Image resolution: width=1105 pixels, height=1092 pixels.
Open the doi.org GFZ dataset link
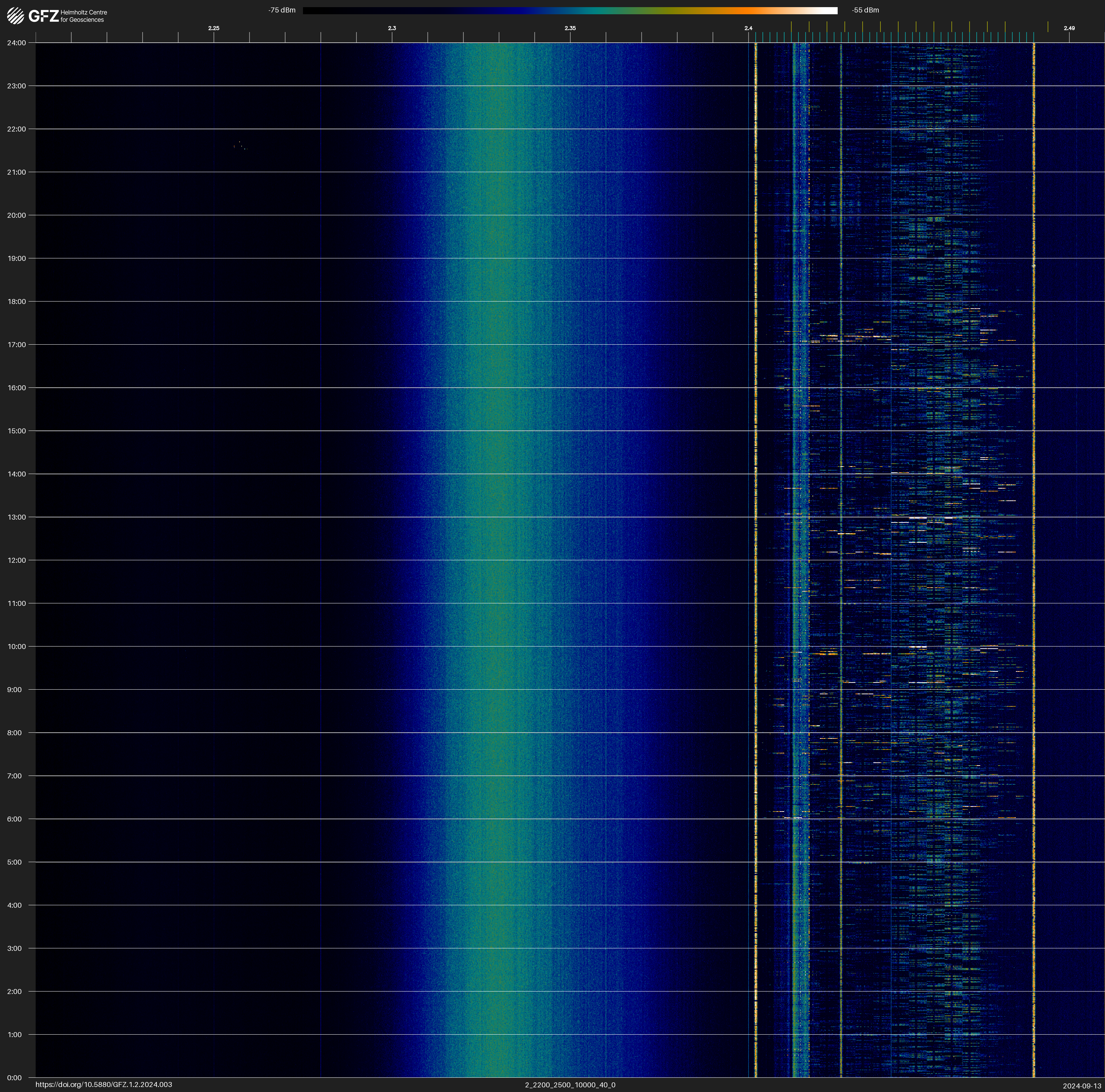[103, 1085]
